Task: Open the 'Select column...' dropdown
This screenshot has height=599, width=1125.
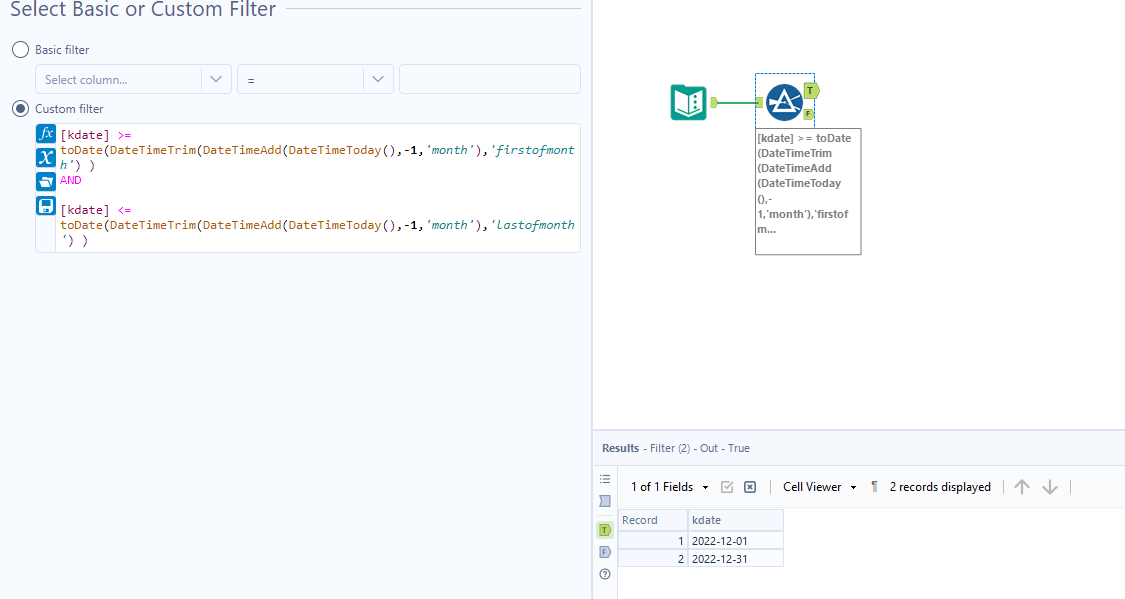Action: tap(133, 79)
